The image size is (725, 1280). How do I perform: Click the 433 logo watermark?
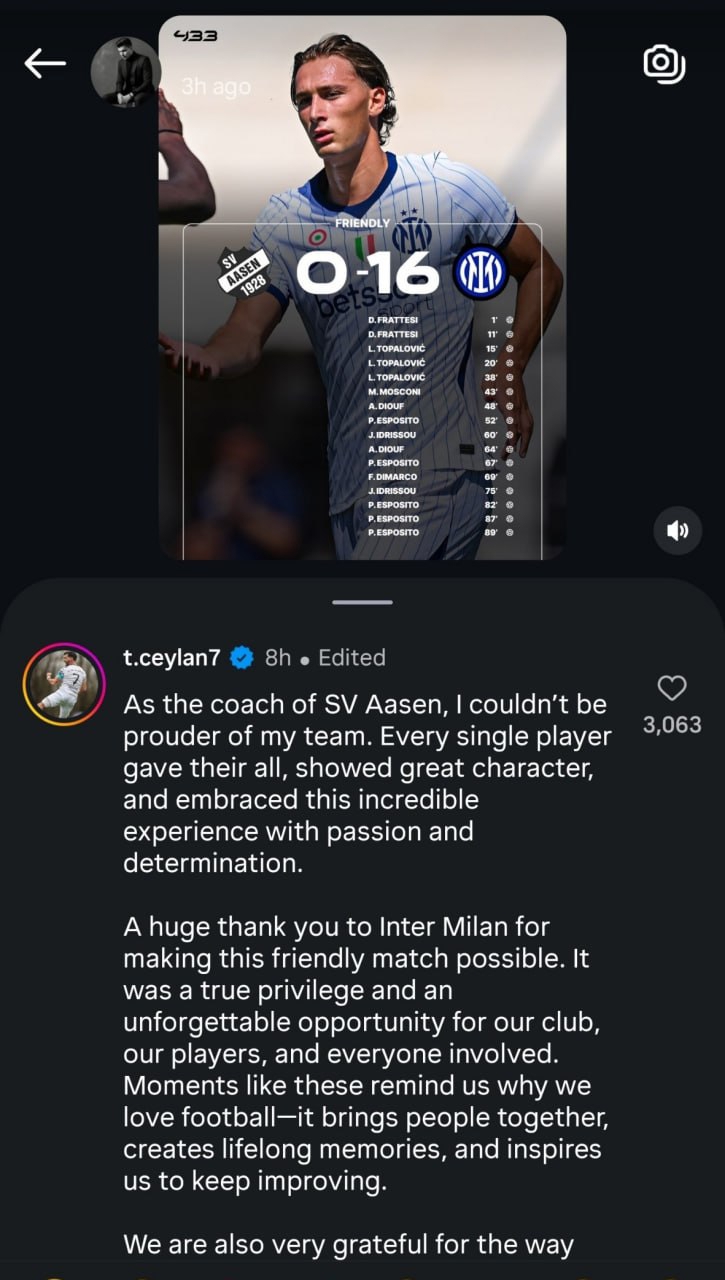pyautogui.click(x=195, y=37)
